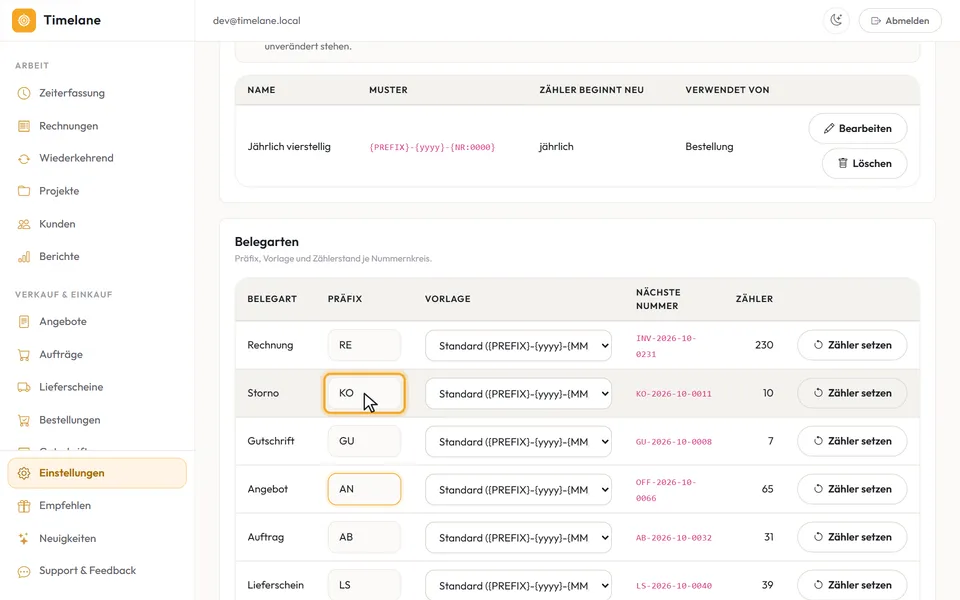Focus the Storno prefix field KO
This screenshot has height=600, width=960.
point(364,393)
